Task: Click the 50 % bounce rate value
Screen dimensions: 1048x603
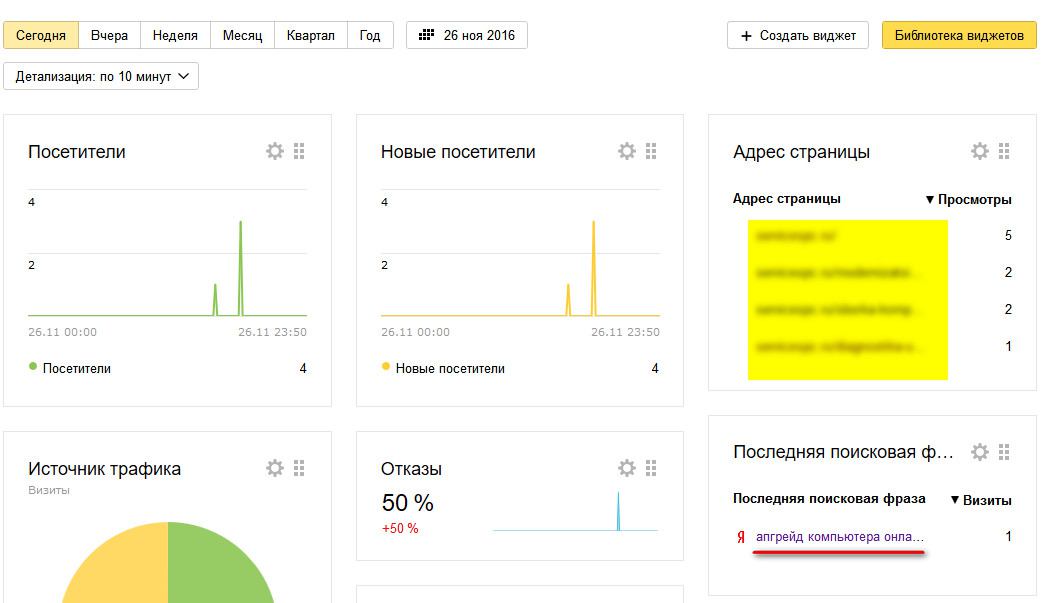Action: click(x=408, y=503)
